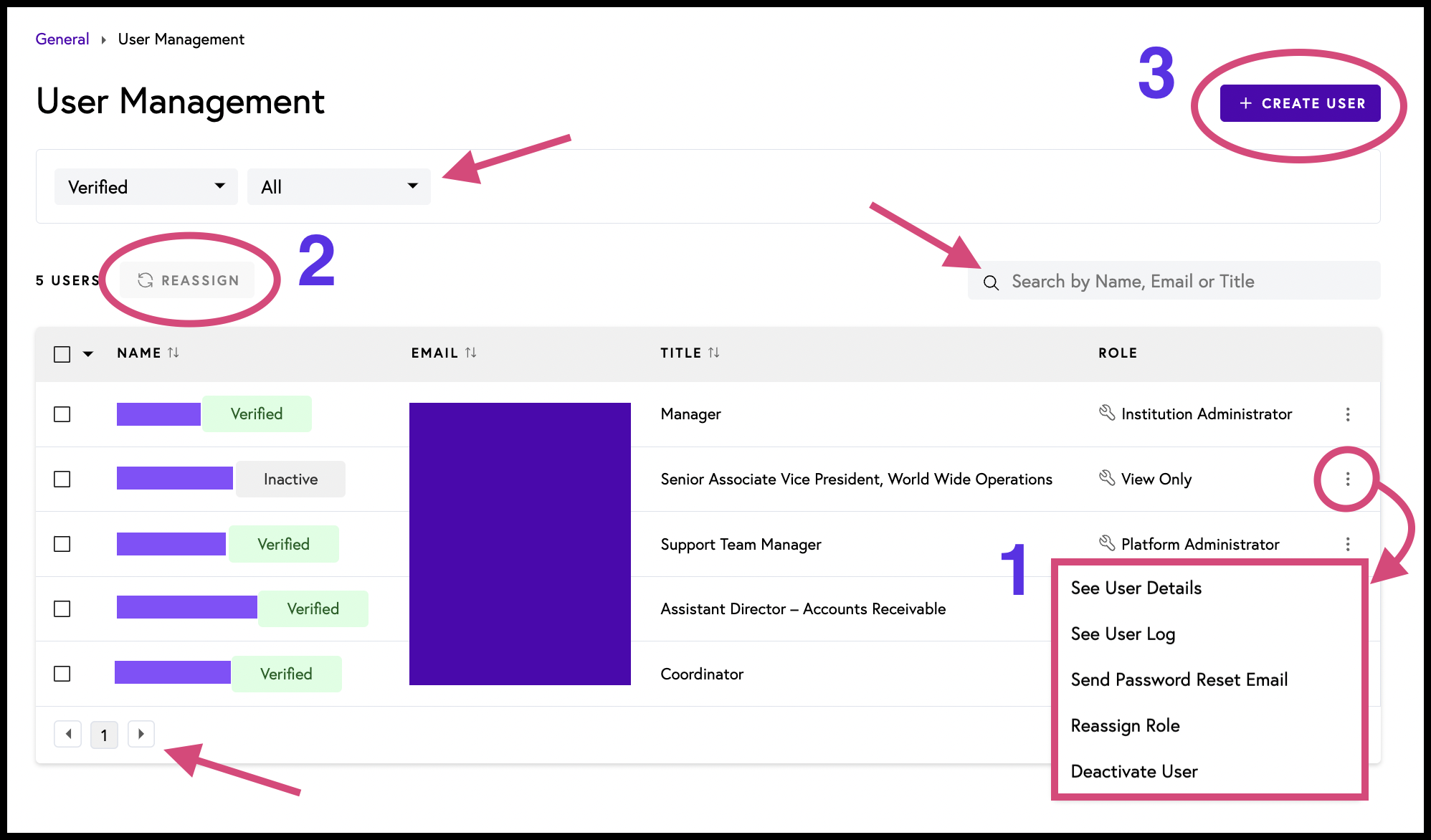This screenshot has width=1431, height=840.
Task: Focus the Search by Name, Email or Title field
Action: [1174, 281]
